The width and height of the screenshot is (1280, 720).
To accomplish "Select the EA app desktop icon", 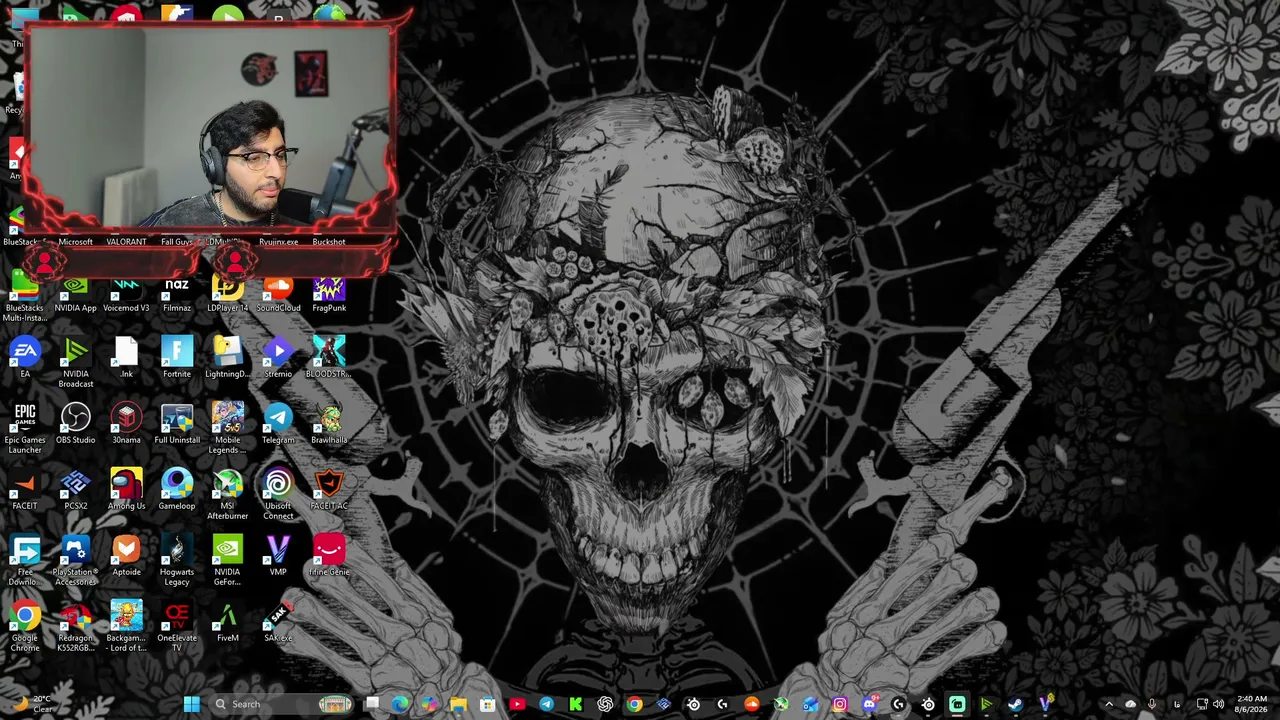I will point(25,358).
